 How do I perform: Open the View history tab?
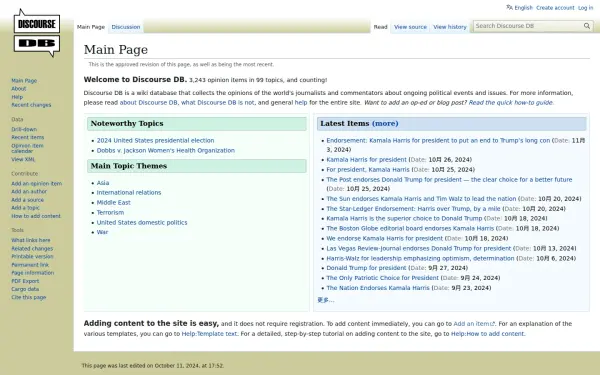tap(450, 27)
